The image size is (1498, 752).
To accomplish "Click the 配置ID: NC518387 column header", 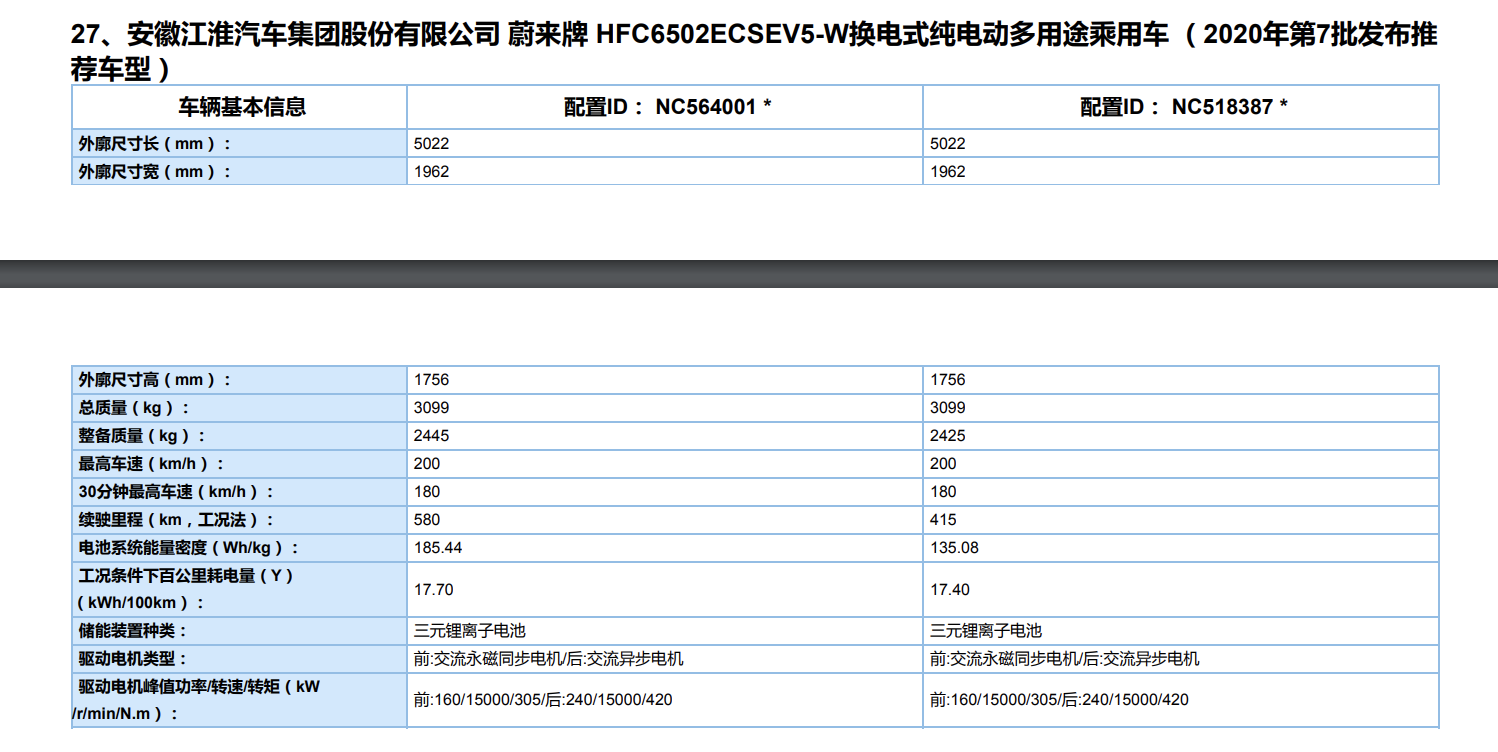I will [x=1183, y=107].
